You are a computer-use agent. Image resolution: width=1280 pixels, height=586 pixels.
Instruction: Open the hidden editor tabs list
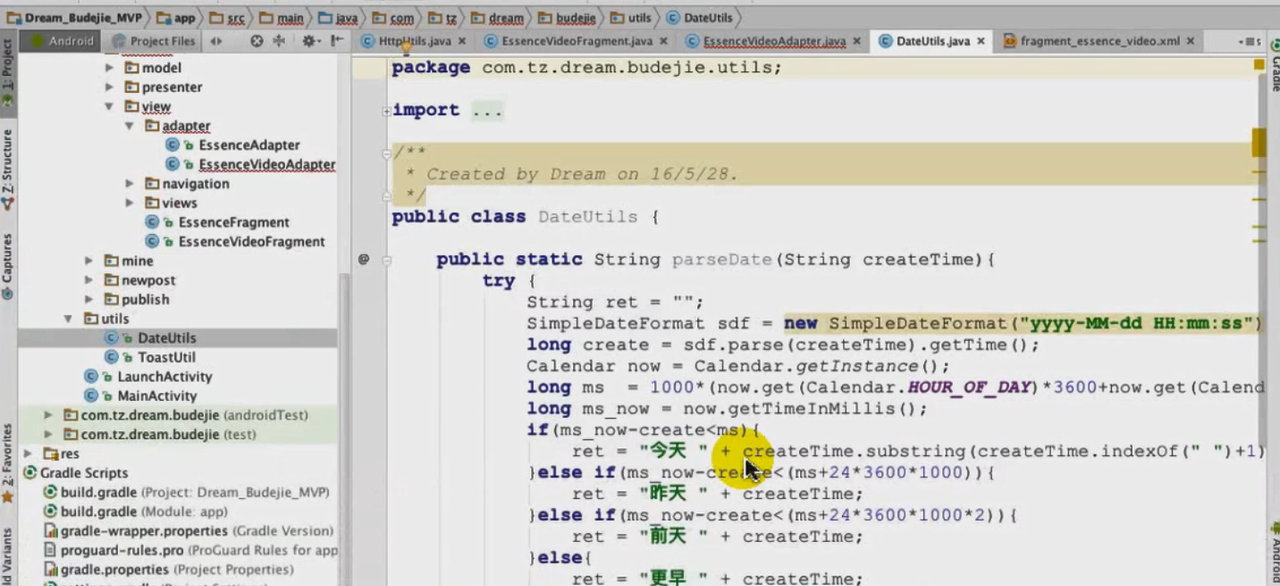pyautogui.click(x=1249, y=41)
